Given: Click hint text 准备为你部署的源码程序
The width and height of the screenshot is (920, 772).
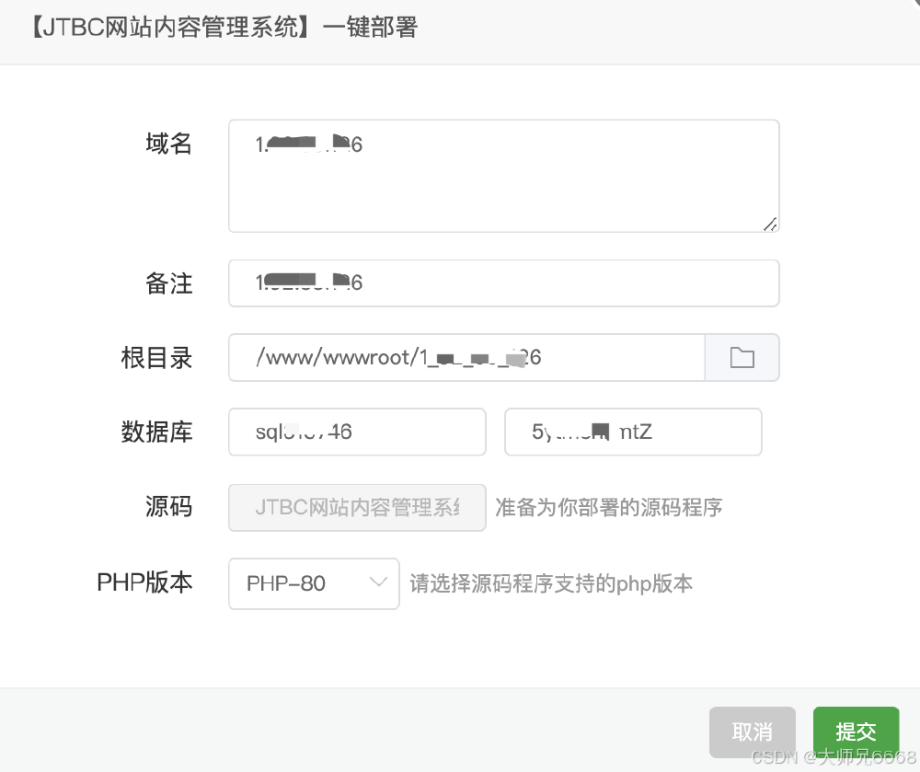Looking at the screenshot, I should coord(608,507).
